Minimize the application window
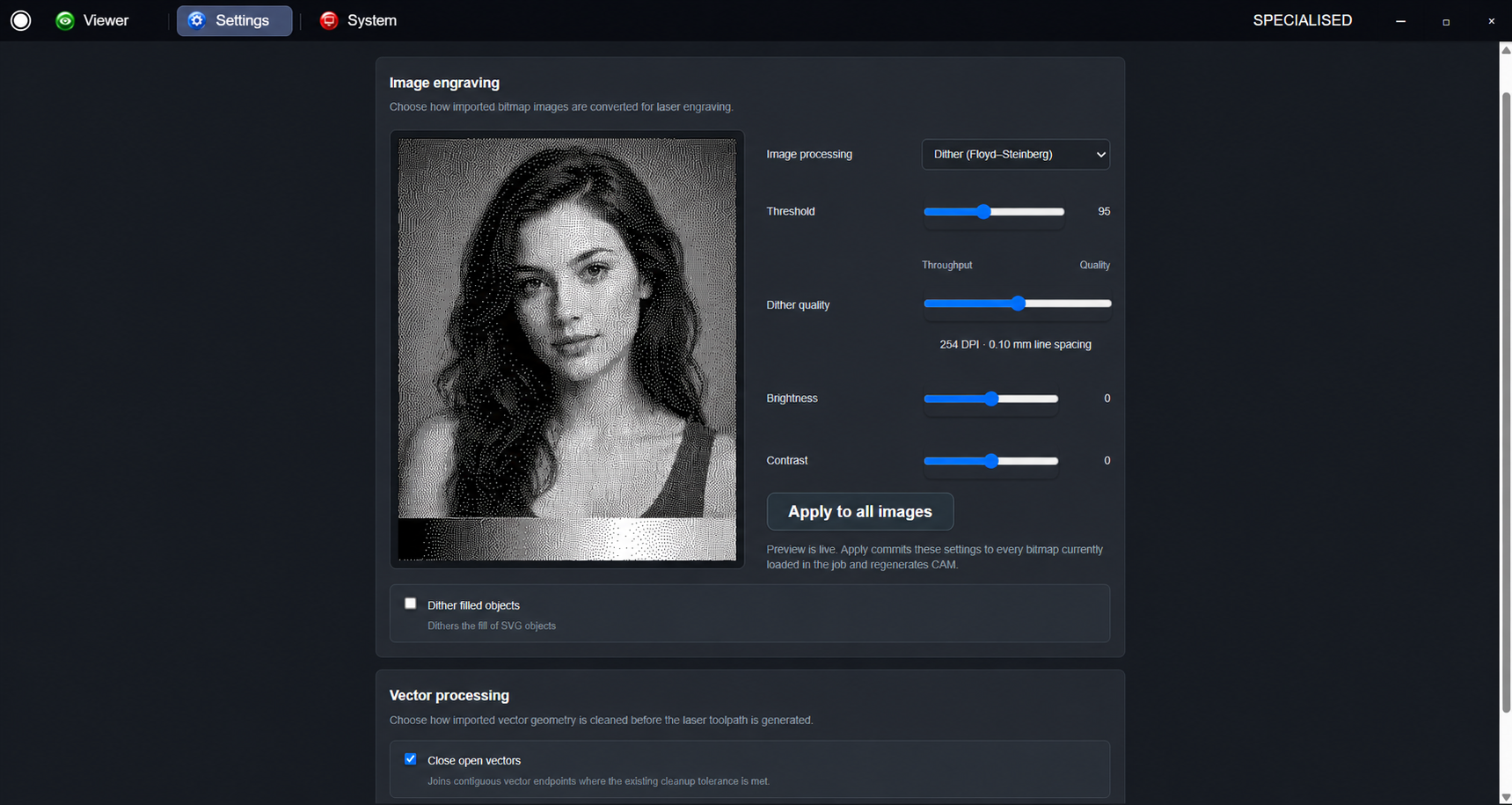 [x=1400, y=21]
